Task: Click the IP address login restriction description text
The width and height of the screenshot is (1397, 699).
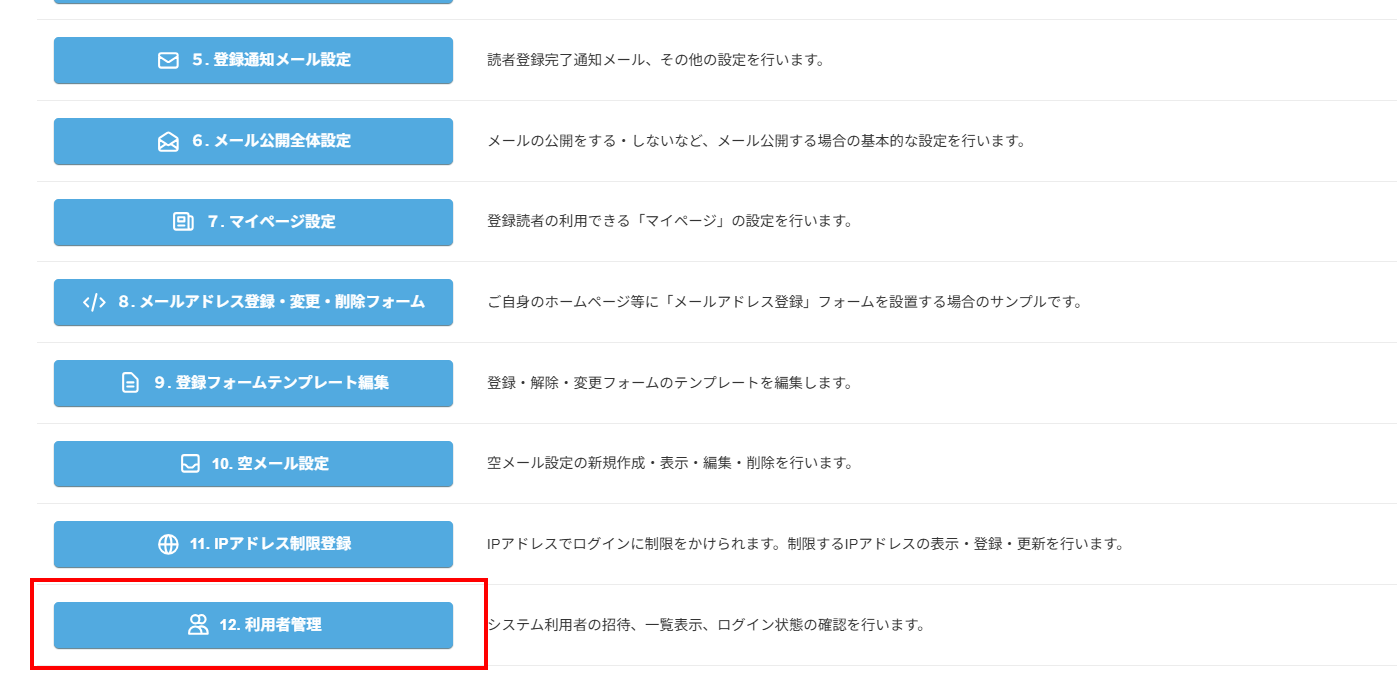Action: click(x=805, y=545)
